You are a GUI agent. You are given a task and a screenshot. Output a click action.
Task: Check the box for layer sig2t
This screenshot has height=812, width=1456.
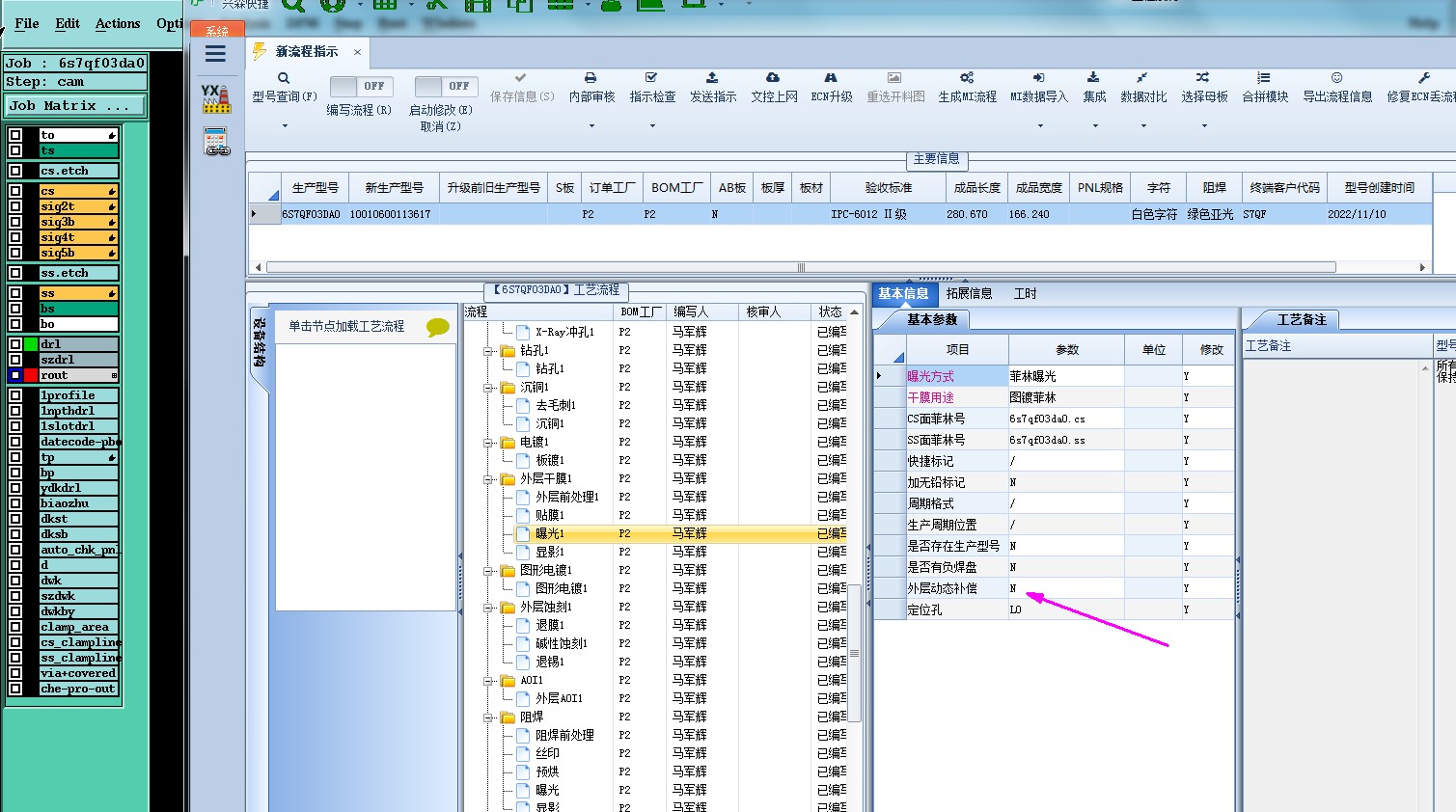click(x=15, y=206)
